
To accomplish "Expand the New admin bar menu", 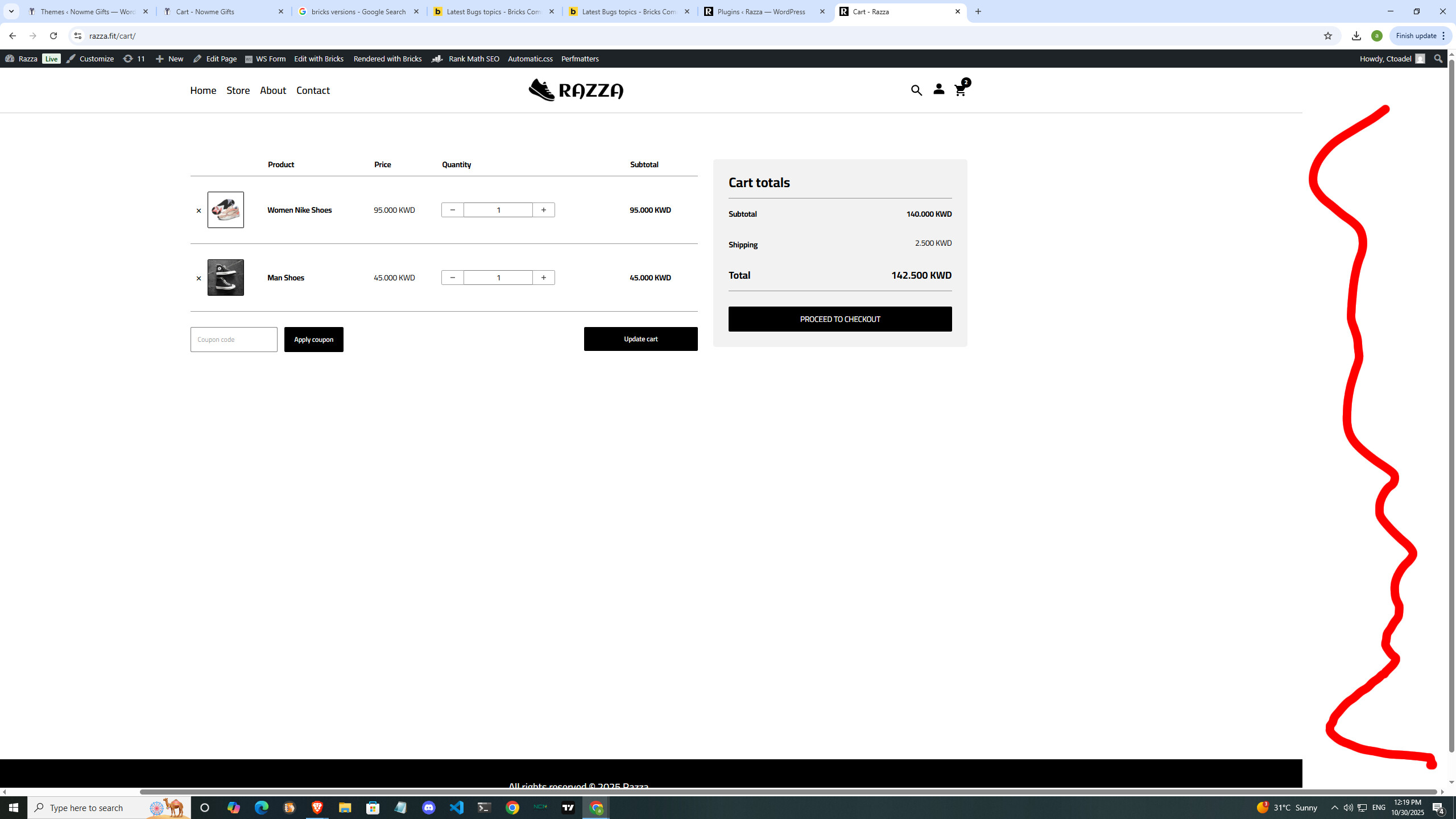I will pyautogui.click(x=169, y=59).
